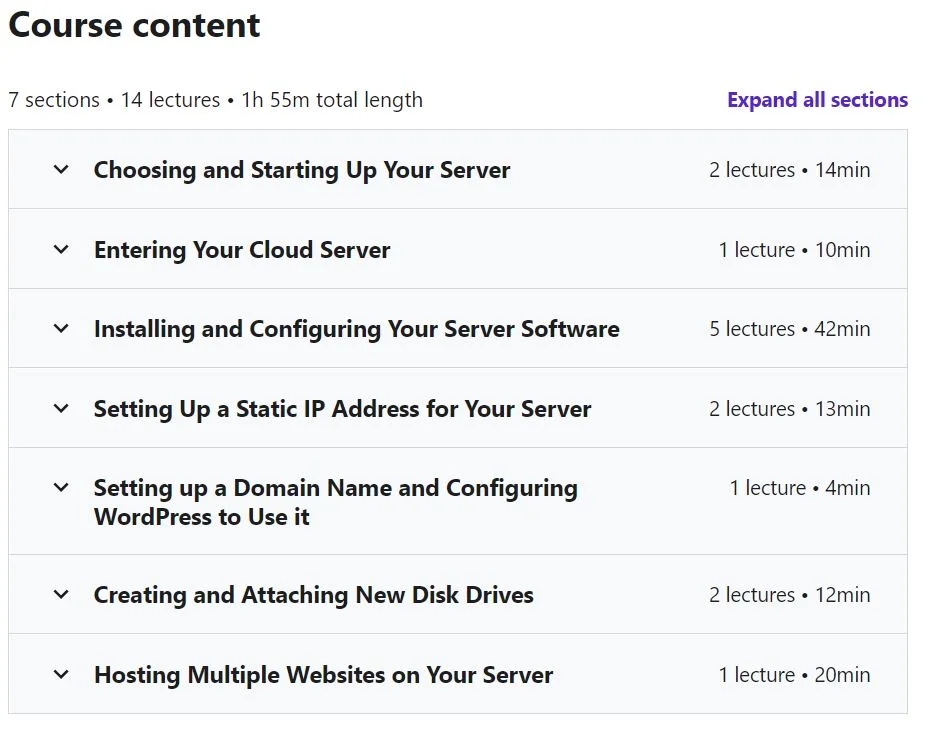This screenshot has height=737, width=926.
Task: Click the 1 lecture 4min label
Action: [x=800, y=488]
